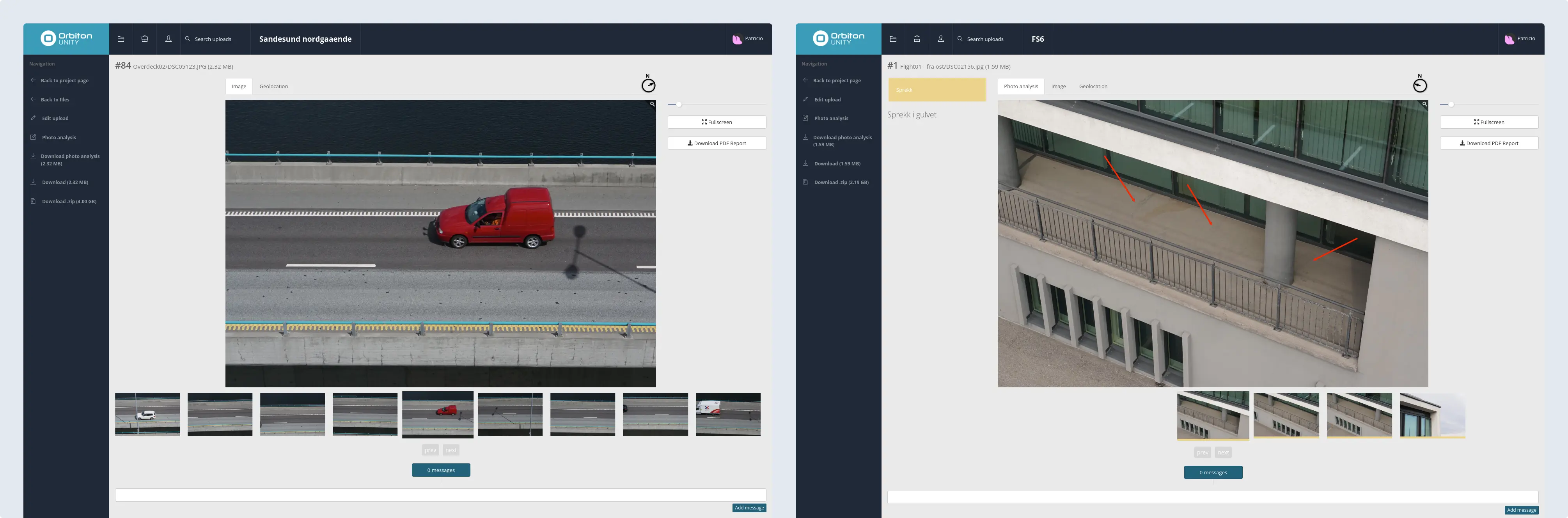This screenshot has height=518, width=1568.
Task: Expand Back to project page navigation
Action: tap(64, 80)
